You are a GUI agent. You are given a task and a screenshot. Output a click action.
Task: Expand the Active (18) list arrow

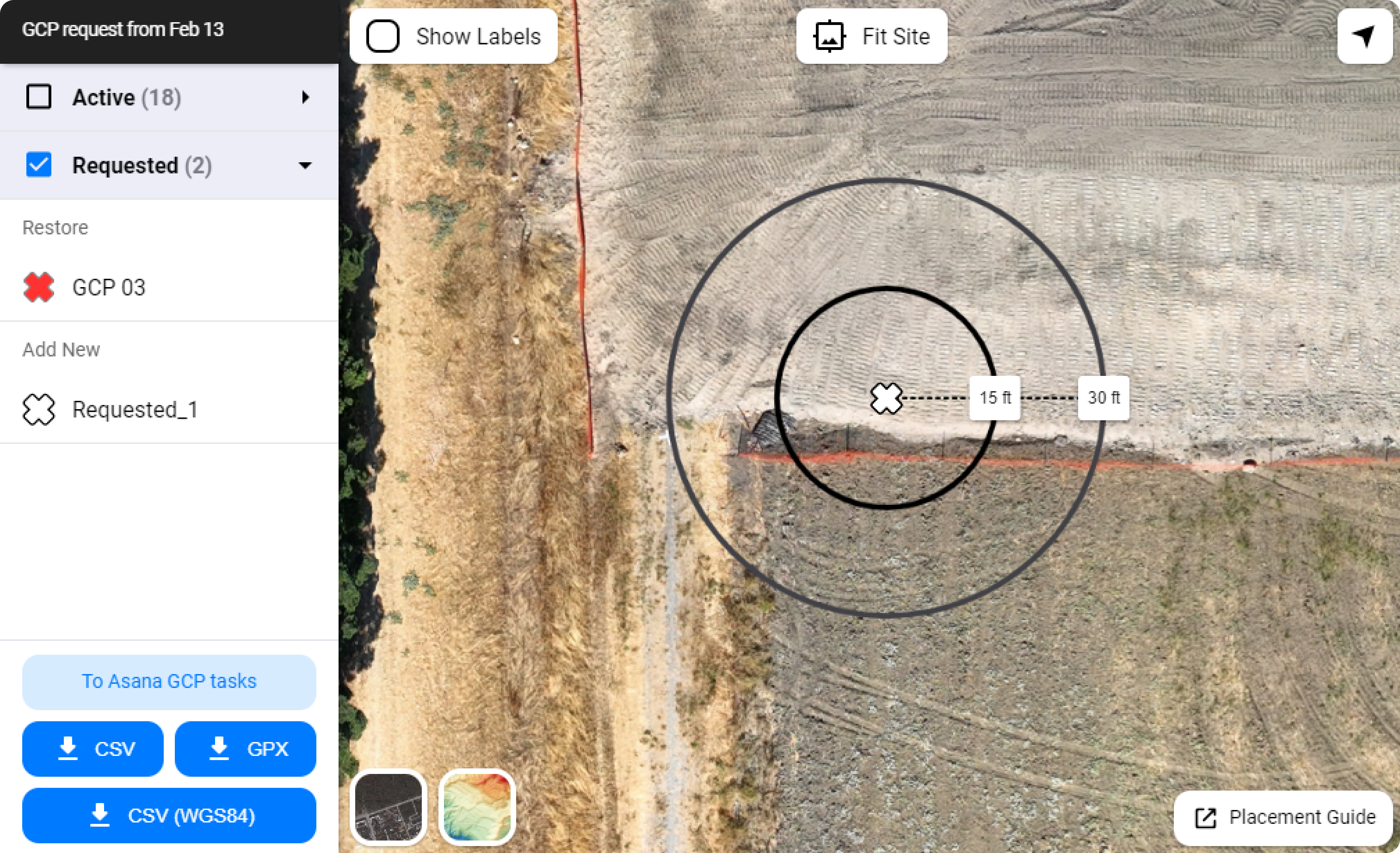[x=306, y=97]
